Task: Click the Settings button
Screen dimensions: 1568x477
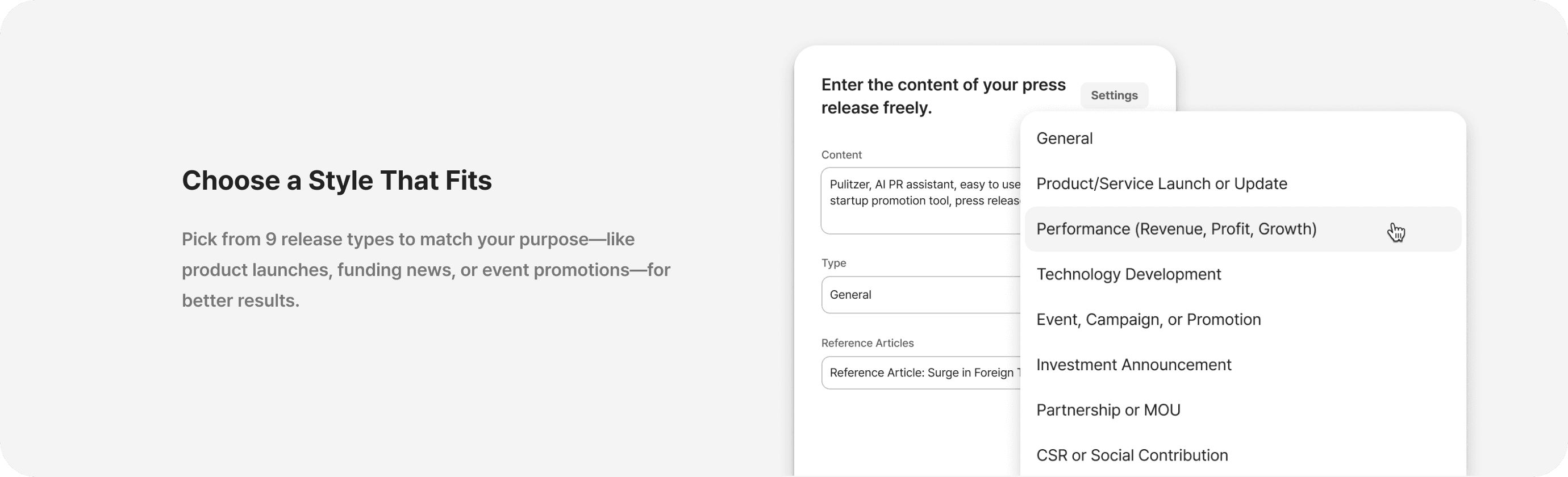Action: [x=1114, y=95]
